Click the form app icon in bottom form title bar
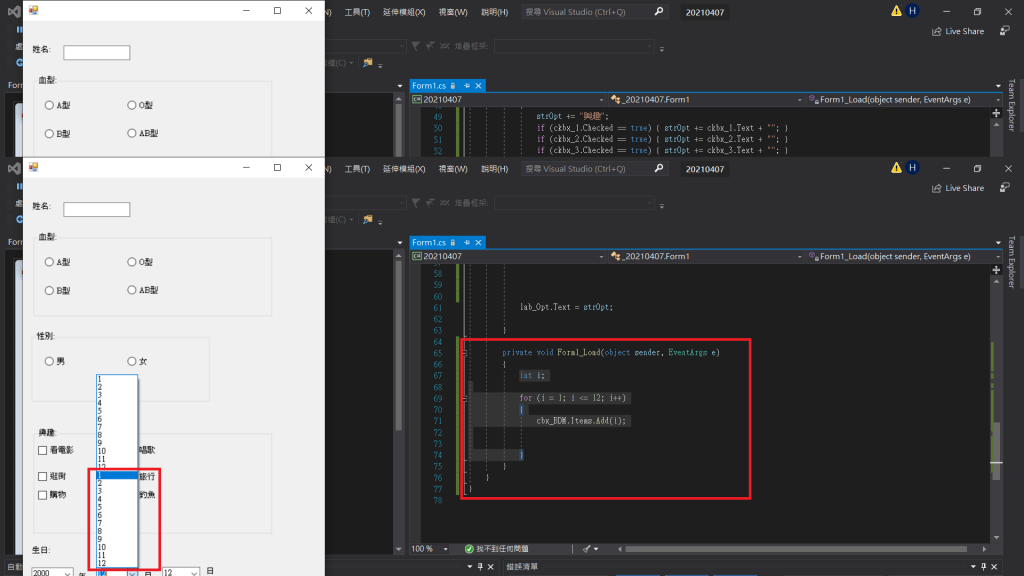Image resolution: width=1024 pixels, height=576 pixels. 34,167
